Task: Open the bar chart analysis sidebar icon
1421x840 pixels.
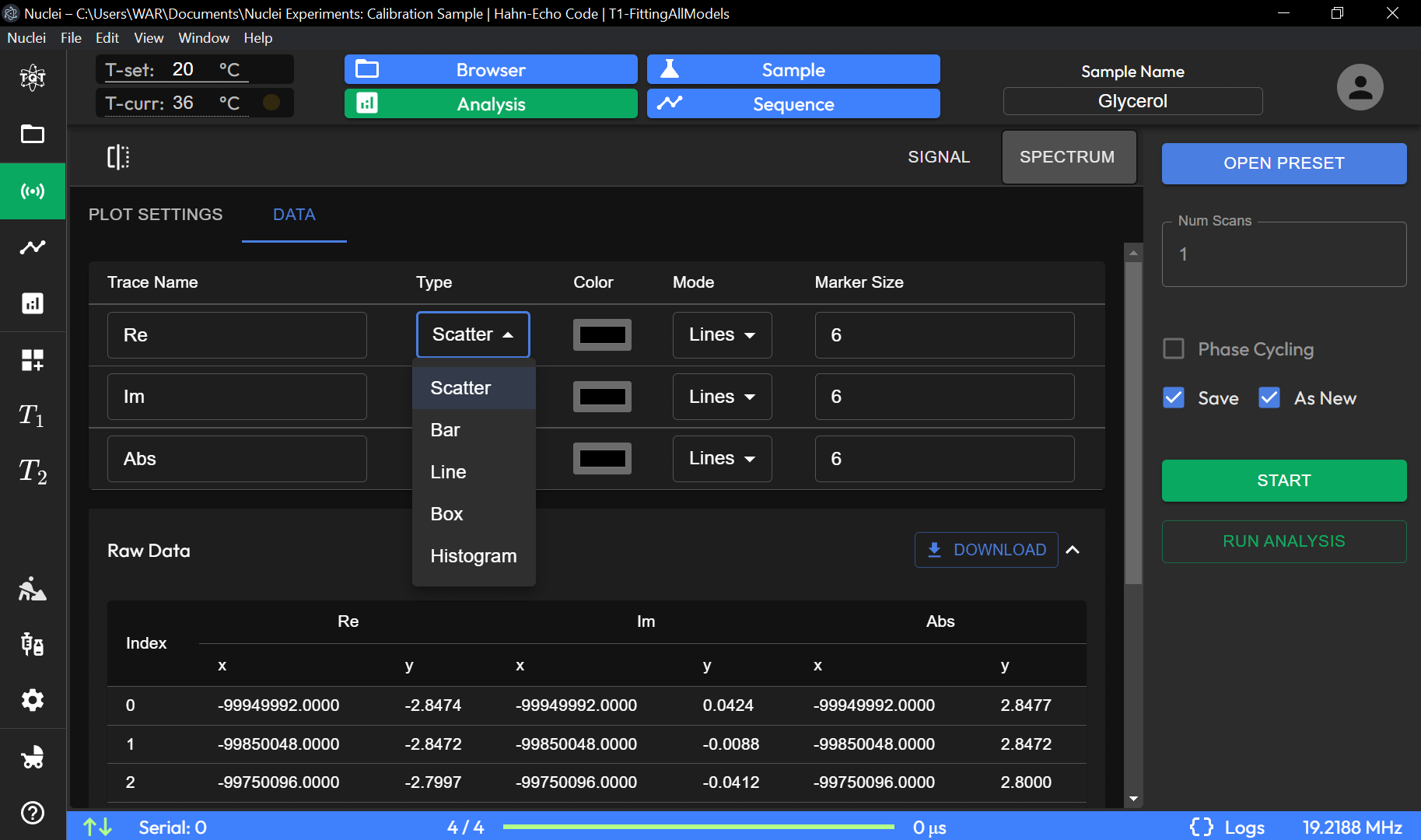Action: (x=33, y=303)
